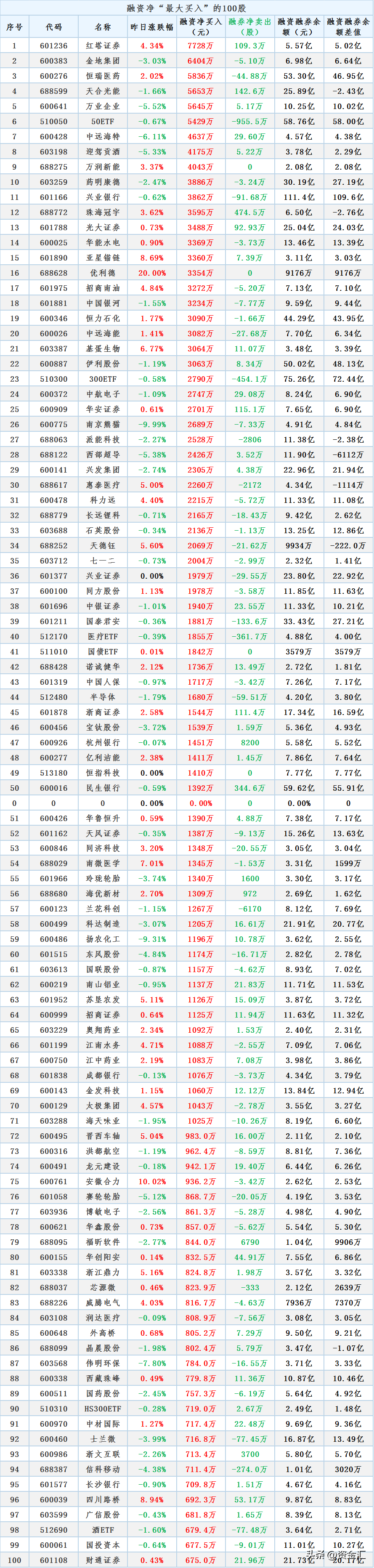Click the '医疗ETF' name cell
This screenshot has width=374, height=1568.
pos(103,636)
